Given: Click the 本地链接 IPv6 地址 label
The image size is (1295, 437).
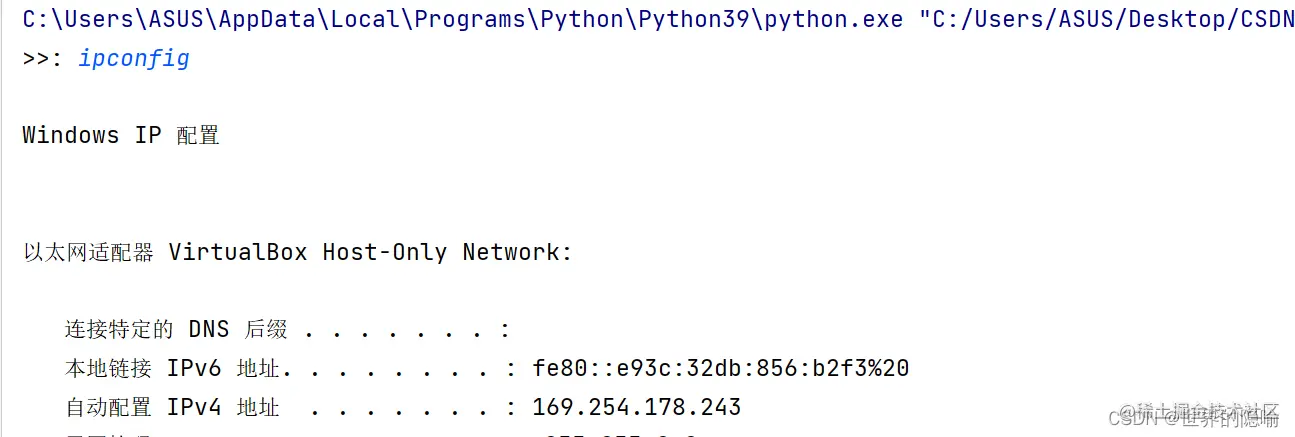Looking at the screenshot, I should (x=173, y=368).
